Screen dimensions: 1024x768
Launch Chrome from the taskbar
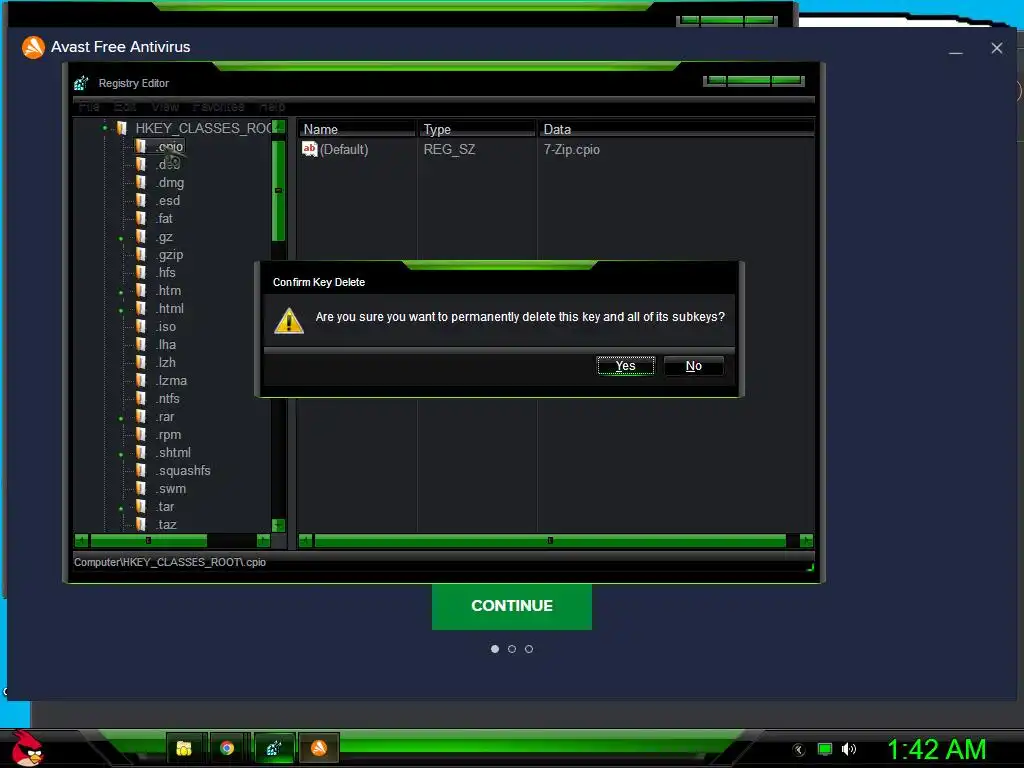pos(227,748)
